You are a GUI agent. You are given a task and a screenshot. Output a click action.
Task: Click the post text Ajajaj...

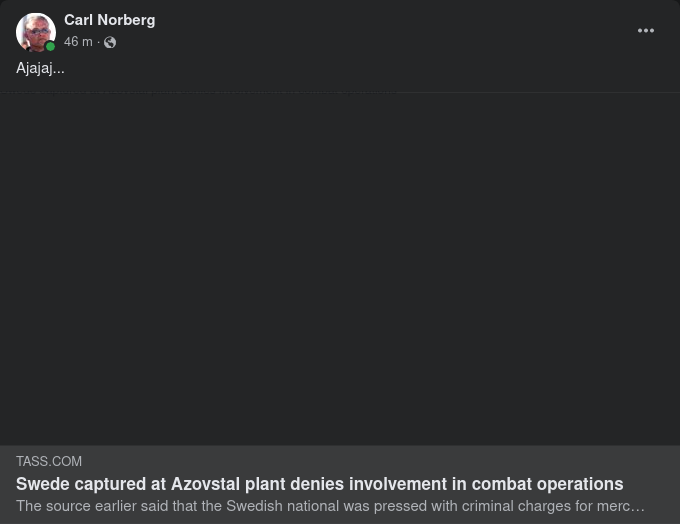(40, 68)
